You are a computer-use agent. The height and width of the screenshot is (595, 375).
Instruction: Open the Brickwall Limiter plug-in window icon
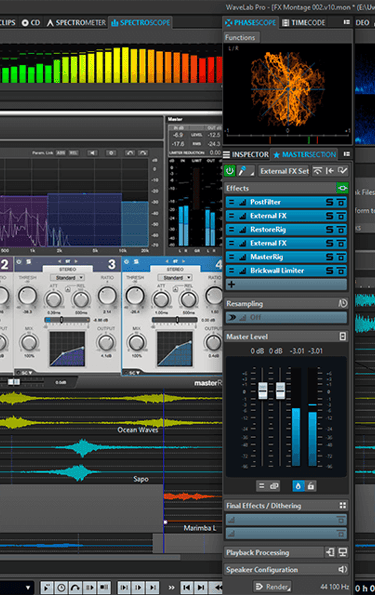pyautogui.click(x=341, y=271)
